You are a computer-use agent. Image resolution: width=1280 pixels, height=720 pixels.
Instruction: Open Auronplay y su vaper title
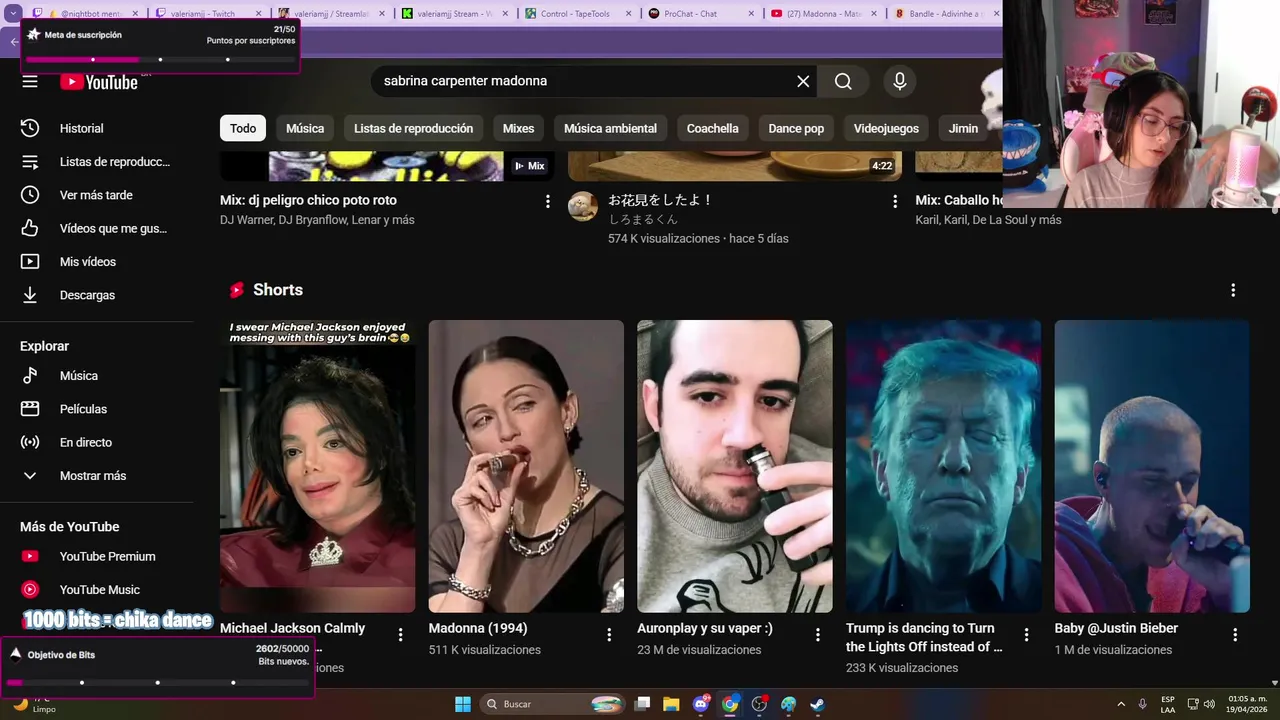point(705,628)
